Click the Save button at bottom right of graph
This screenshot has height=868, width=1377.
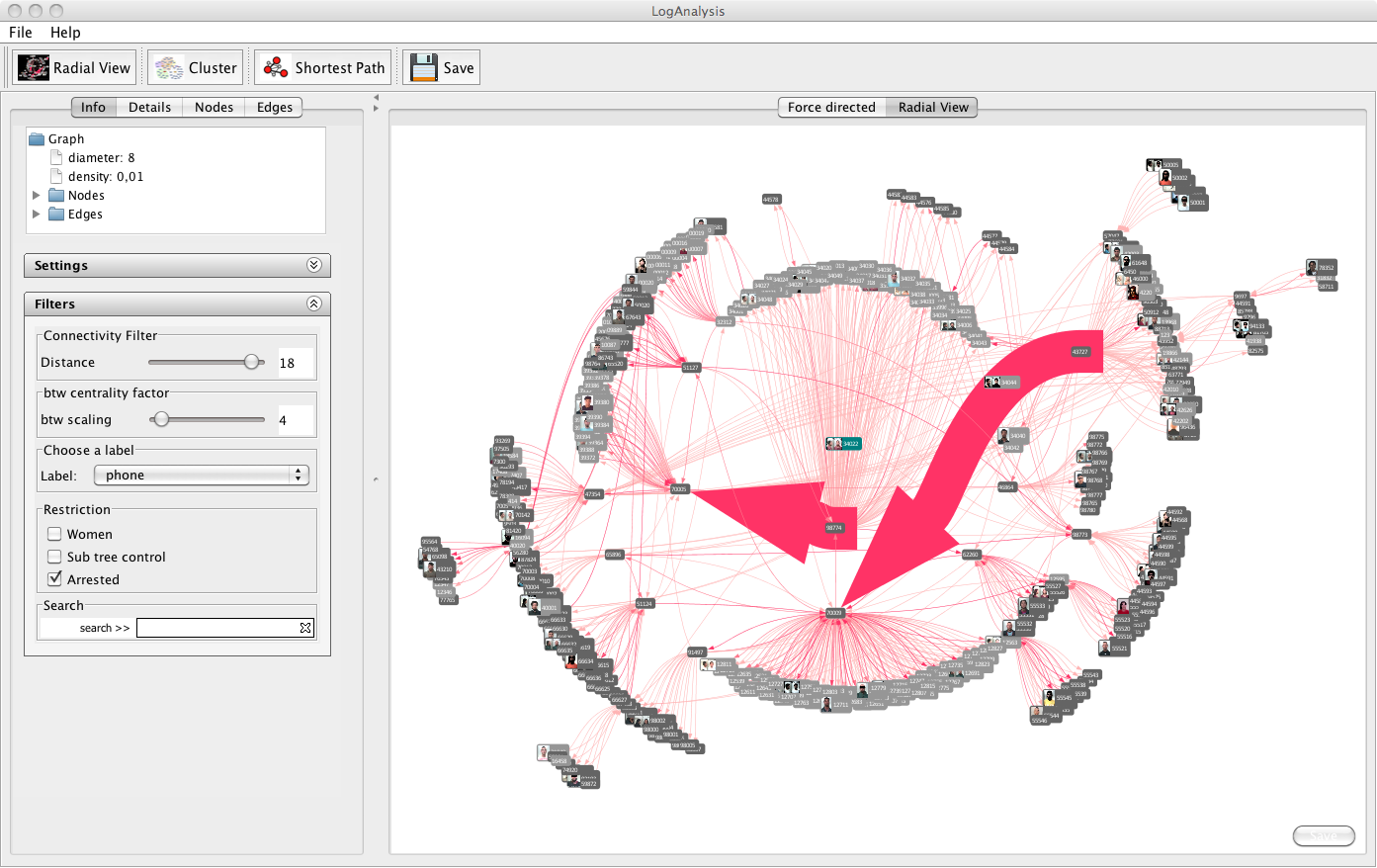[1323, 836]
